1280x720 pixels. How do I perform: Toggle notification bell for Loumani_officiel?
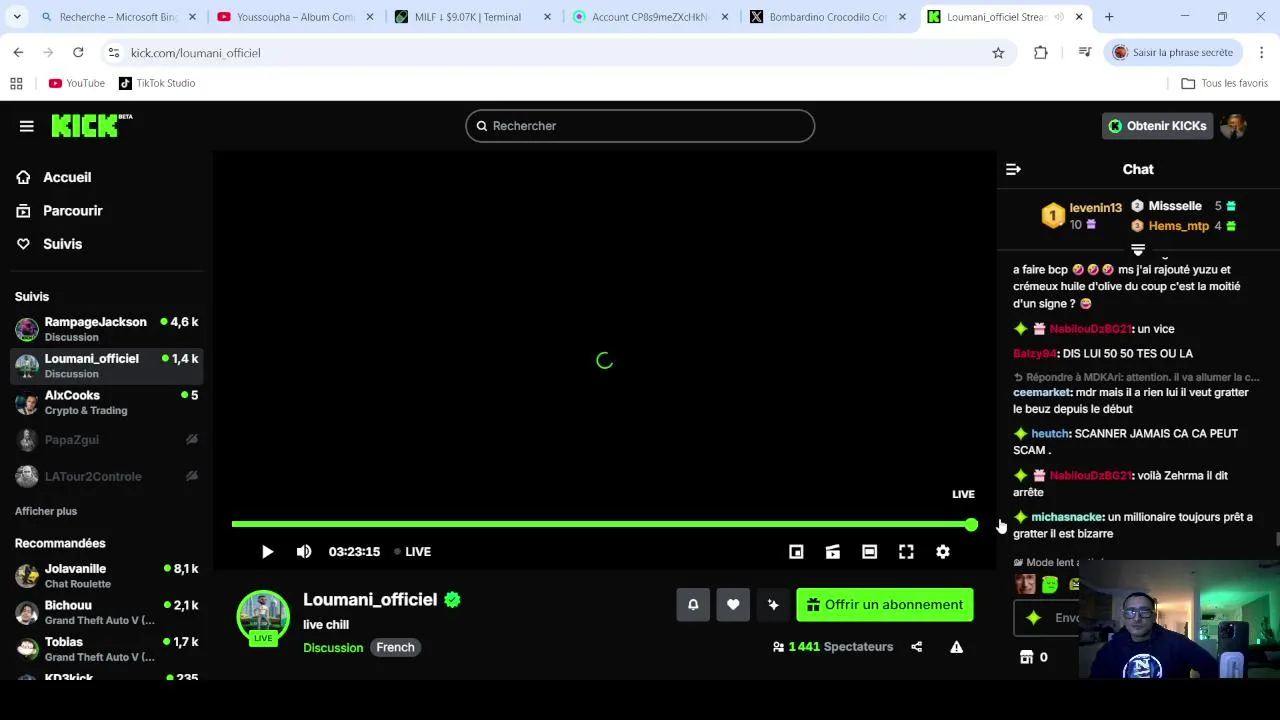click(x=693, y=605)
